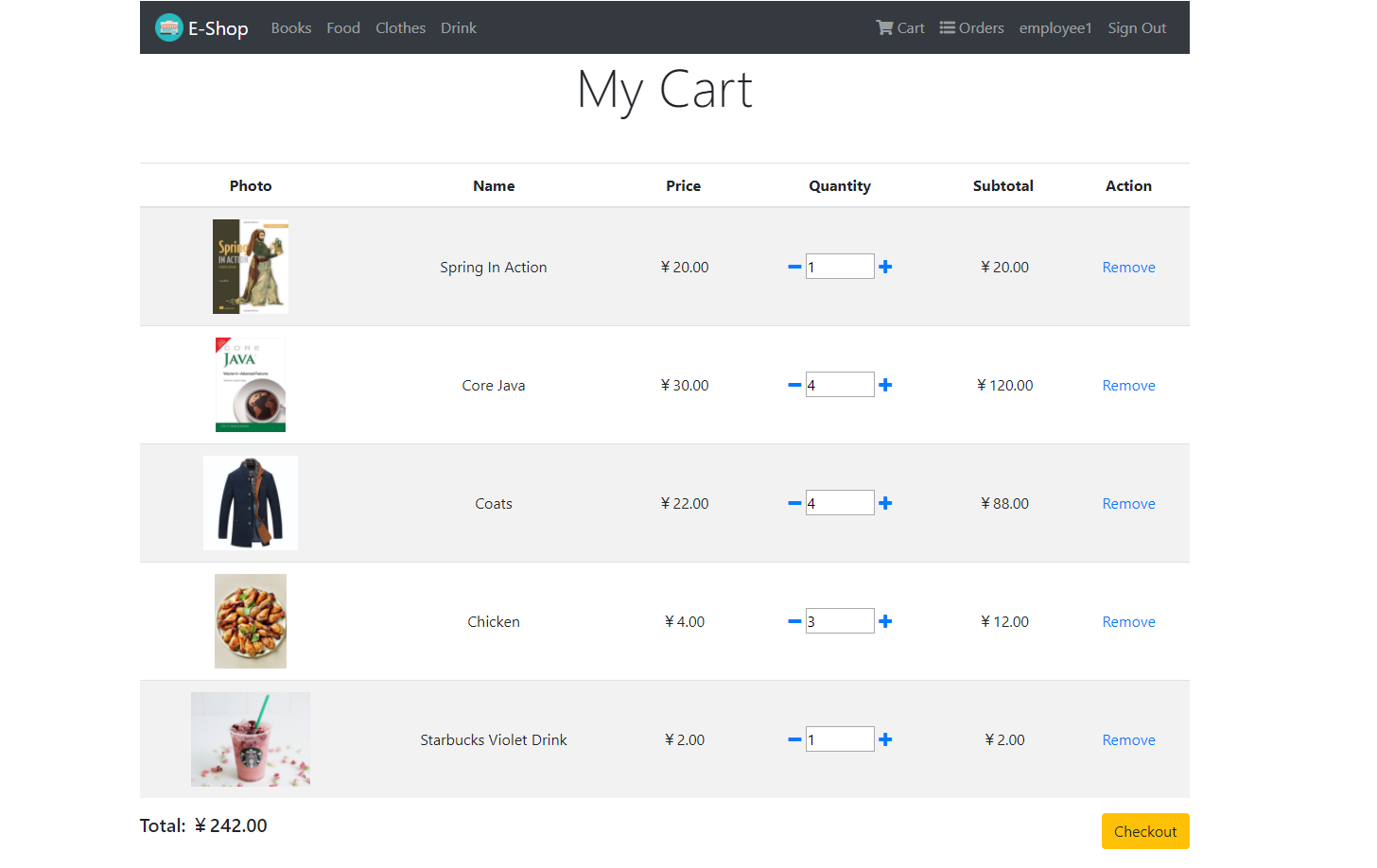This screenshot has width=1377, height=868.
Task: Open employee1 account link
Action: tap(1055, 27)
